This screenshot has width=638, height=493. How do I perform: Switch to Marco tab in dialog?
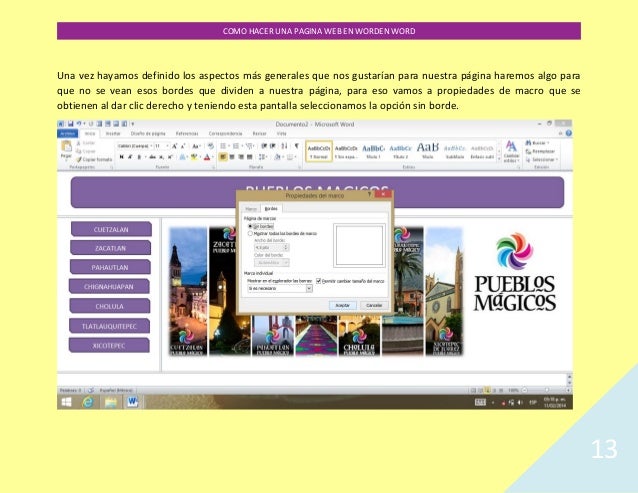pos(251,209)
